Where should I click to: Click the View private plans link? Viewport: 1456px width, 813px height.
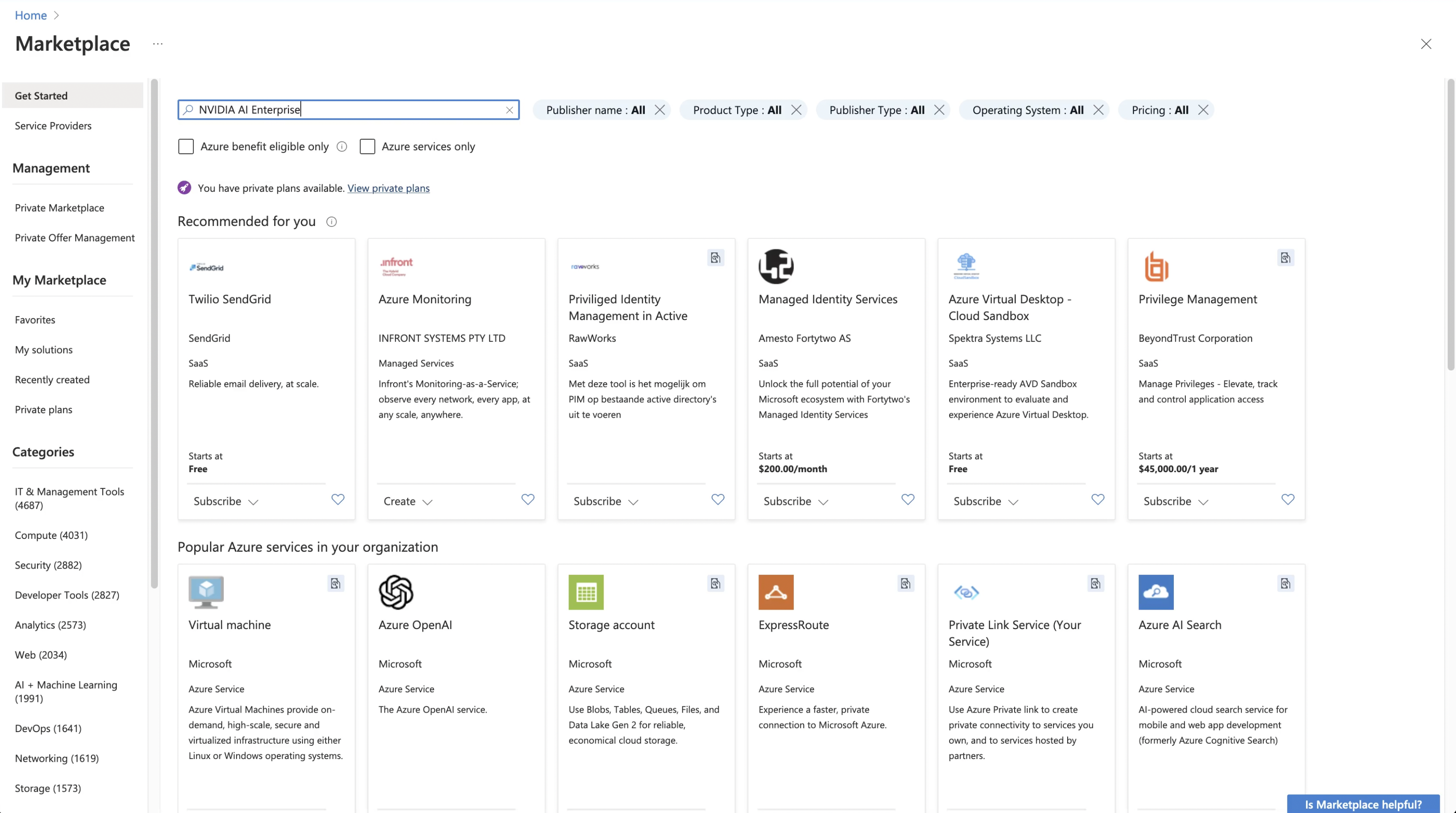click(x=388, y=188)
